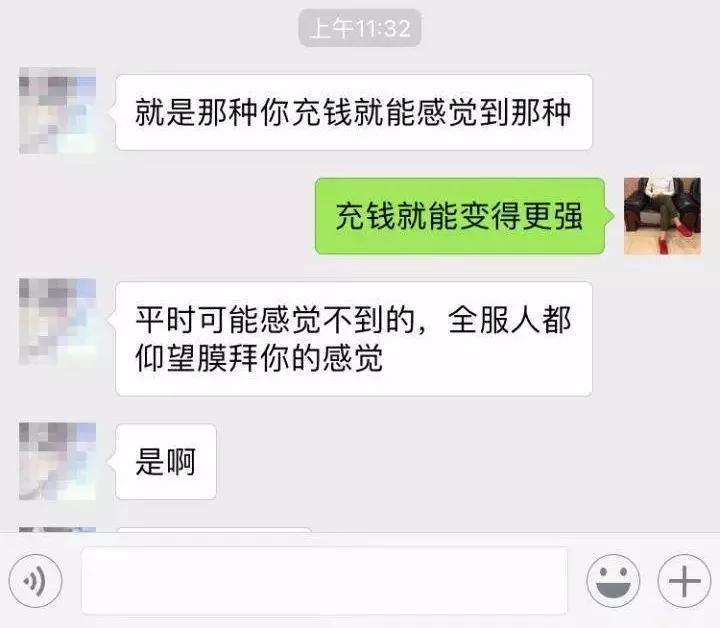Select message 就是那种你充钱就能感觉到那种
This screenshot has width=720, height=628.
pos(354,112)
